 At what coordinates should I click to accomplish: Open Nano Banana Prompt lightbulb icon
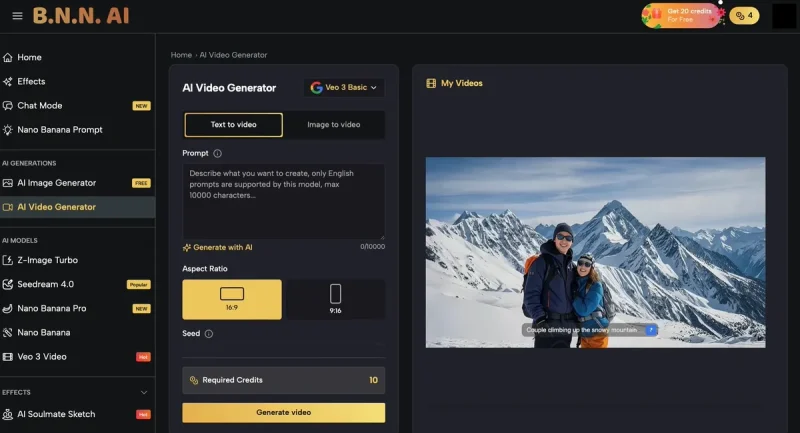pos(9,130)
